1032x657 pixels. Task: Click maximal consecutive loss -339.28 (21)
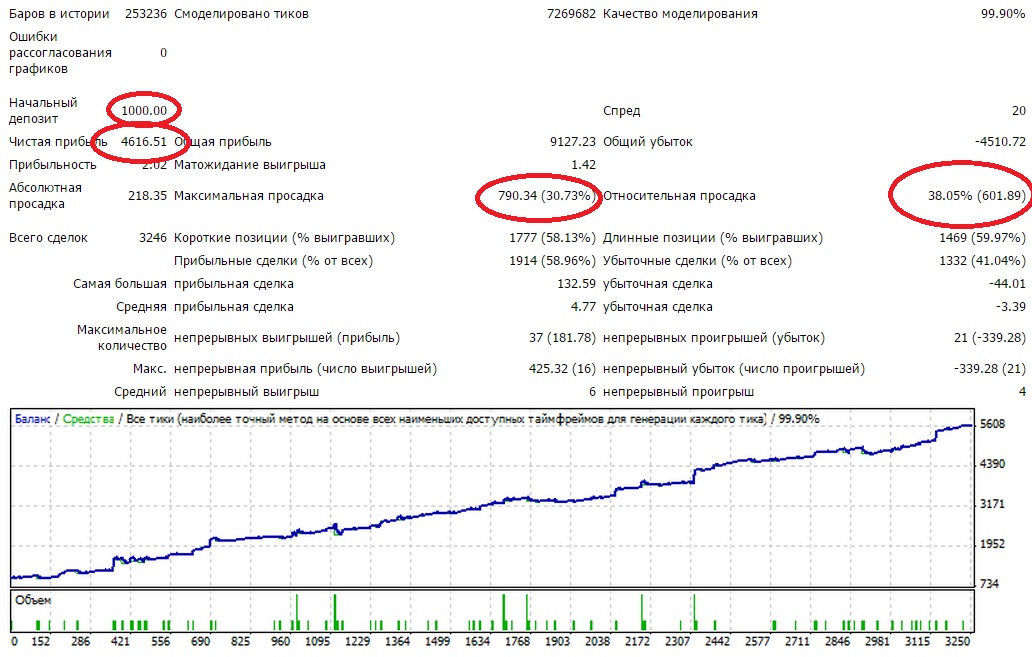[x=989, y=369]
